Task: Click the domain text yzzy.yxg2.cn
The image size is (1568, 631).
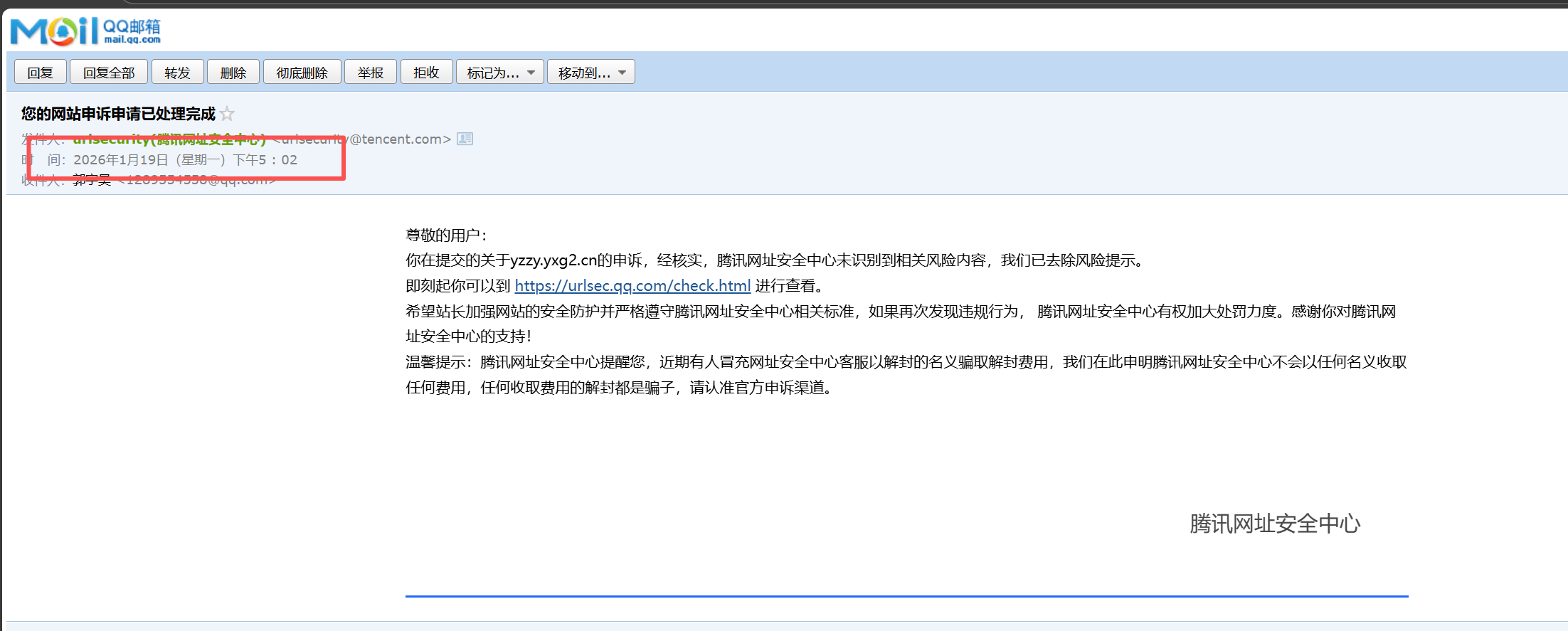Action: point(553,260)
